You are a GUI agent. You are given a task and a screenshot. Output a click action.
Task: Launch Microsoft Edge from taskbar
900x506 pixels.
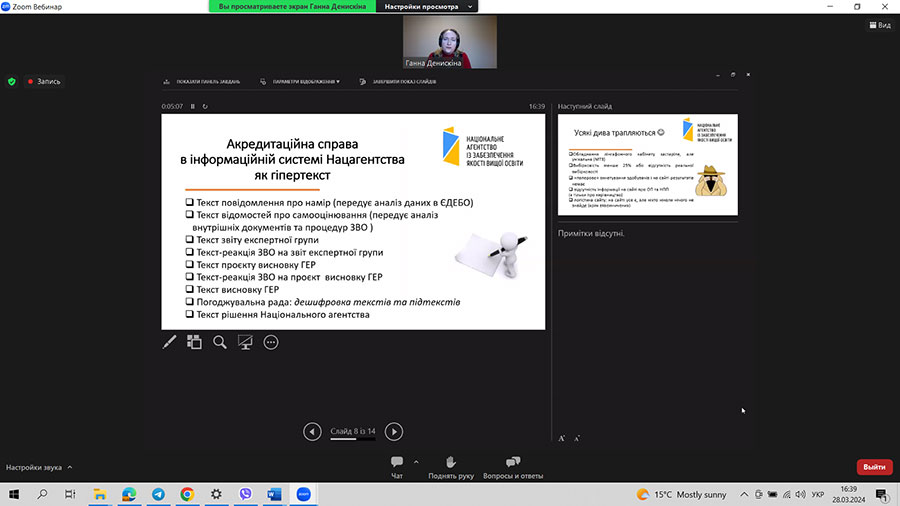129,494
